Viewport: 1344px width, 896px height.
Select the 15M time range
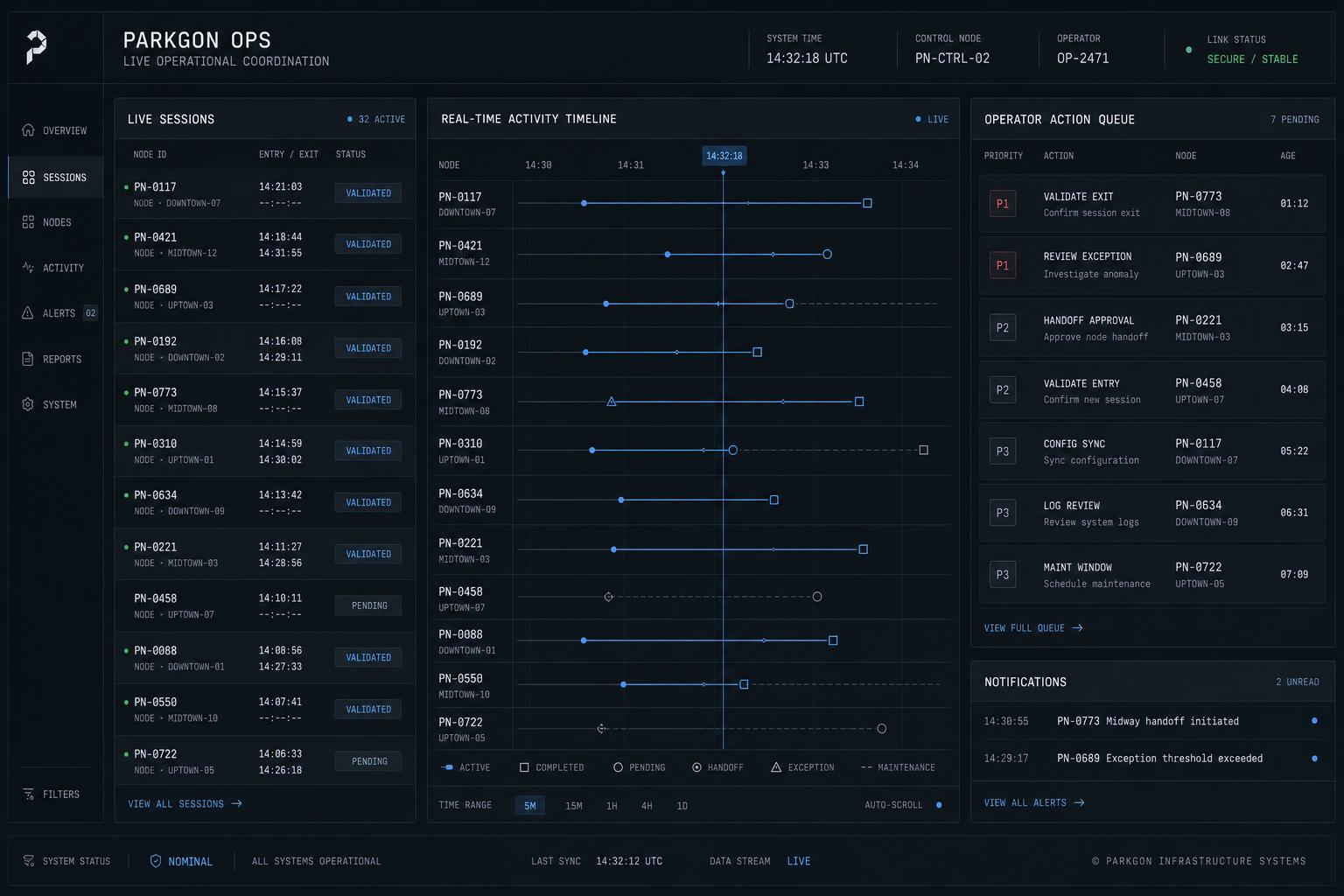pos(574,806)
